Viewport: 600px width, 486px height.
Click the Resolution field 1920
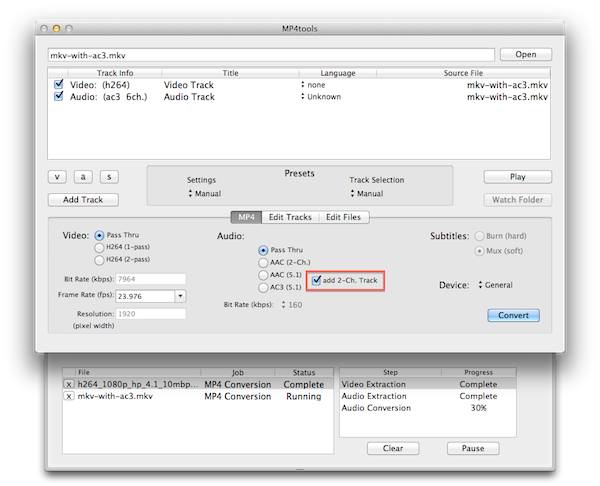click(x=150, y=314)
